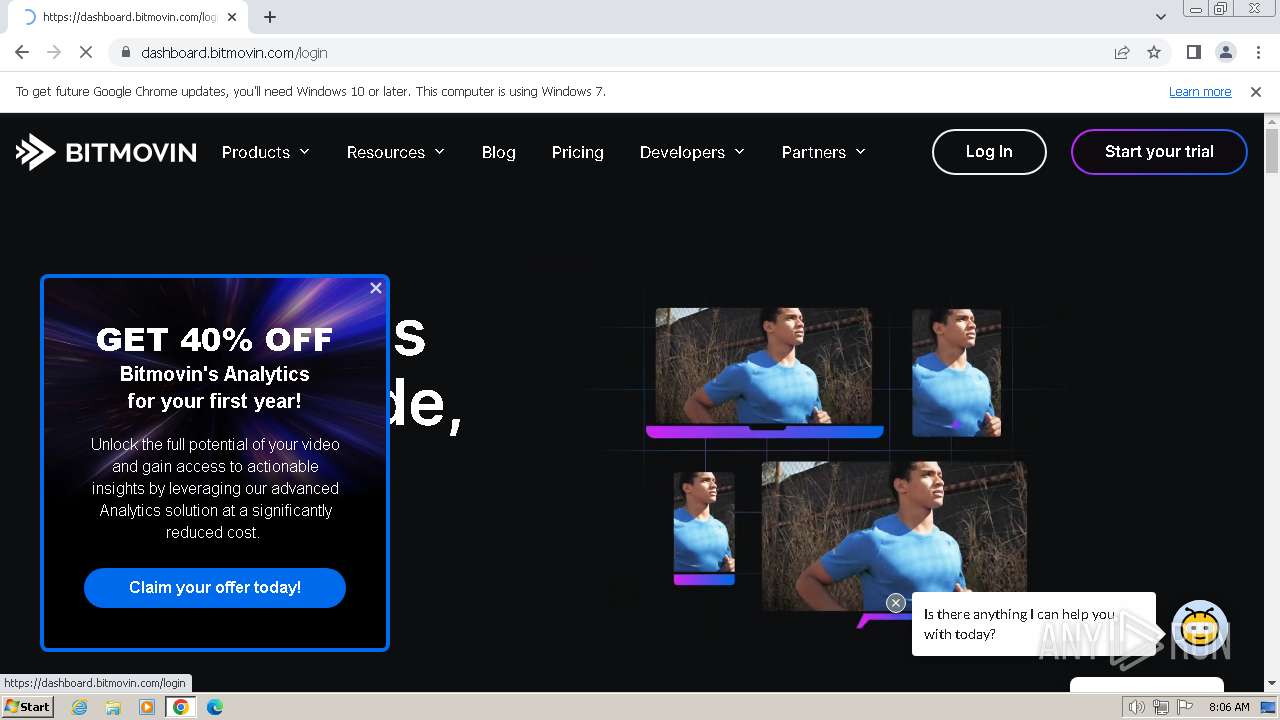Screen dimensions: 1280x720
Task: Click the small phone video thumbnail
Action: pyautogui.click(x=704, y=528)
